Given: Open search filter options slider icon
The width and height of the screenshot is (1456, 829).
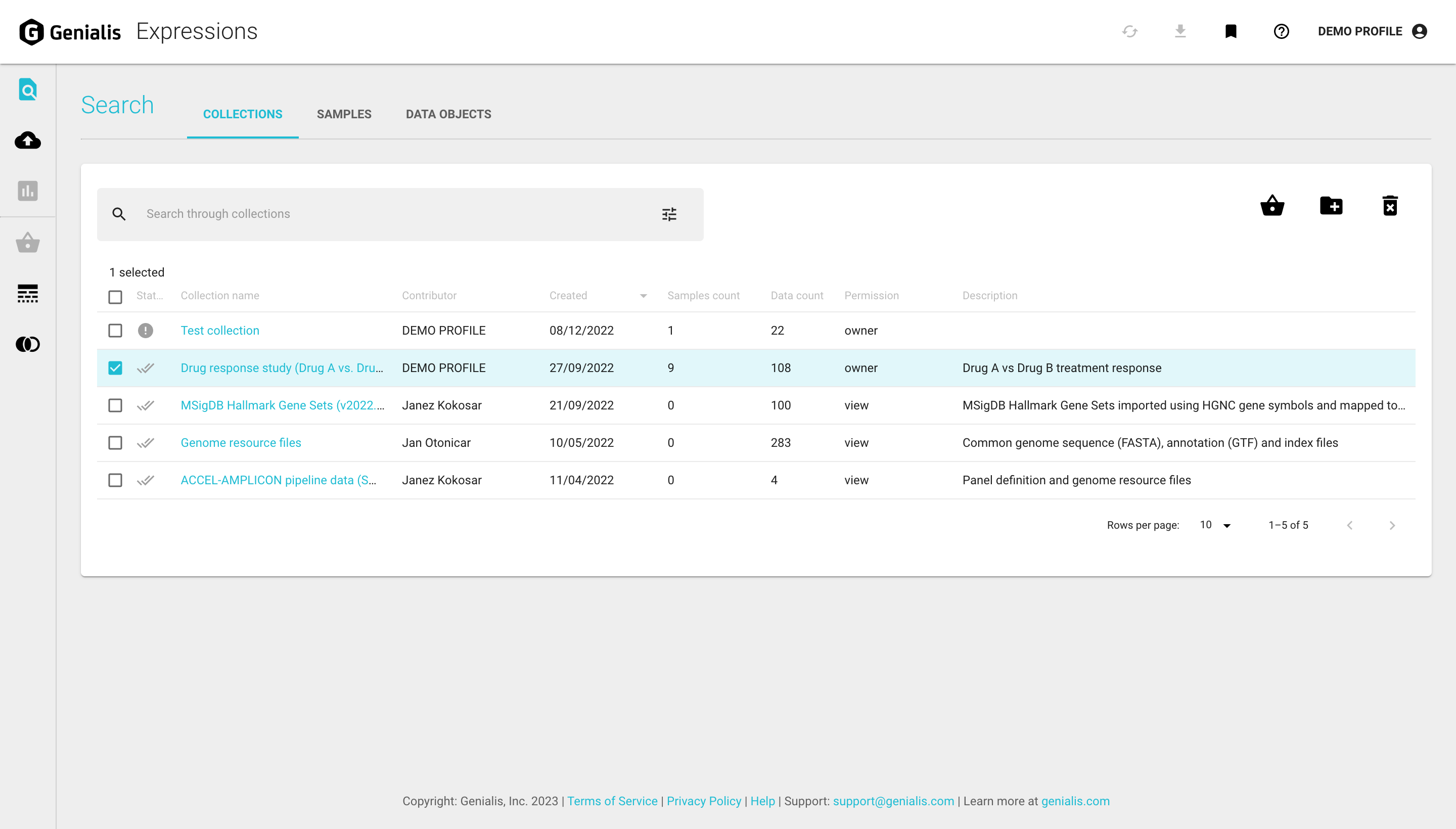Looking at the screenshot, I should [x=669, y=214].
